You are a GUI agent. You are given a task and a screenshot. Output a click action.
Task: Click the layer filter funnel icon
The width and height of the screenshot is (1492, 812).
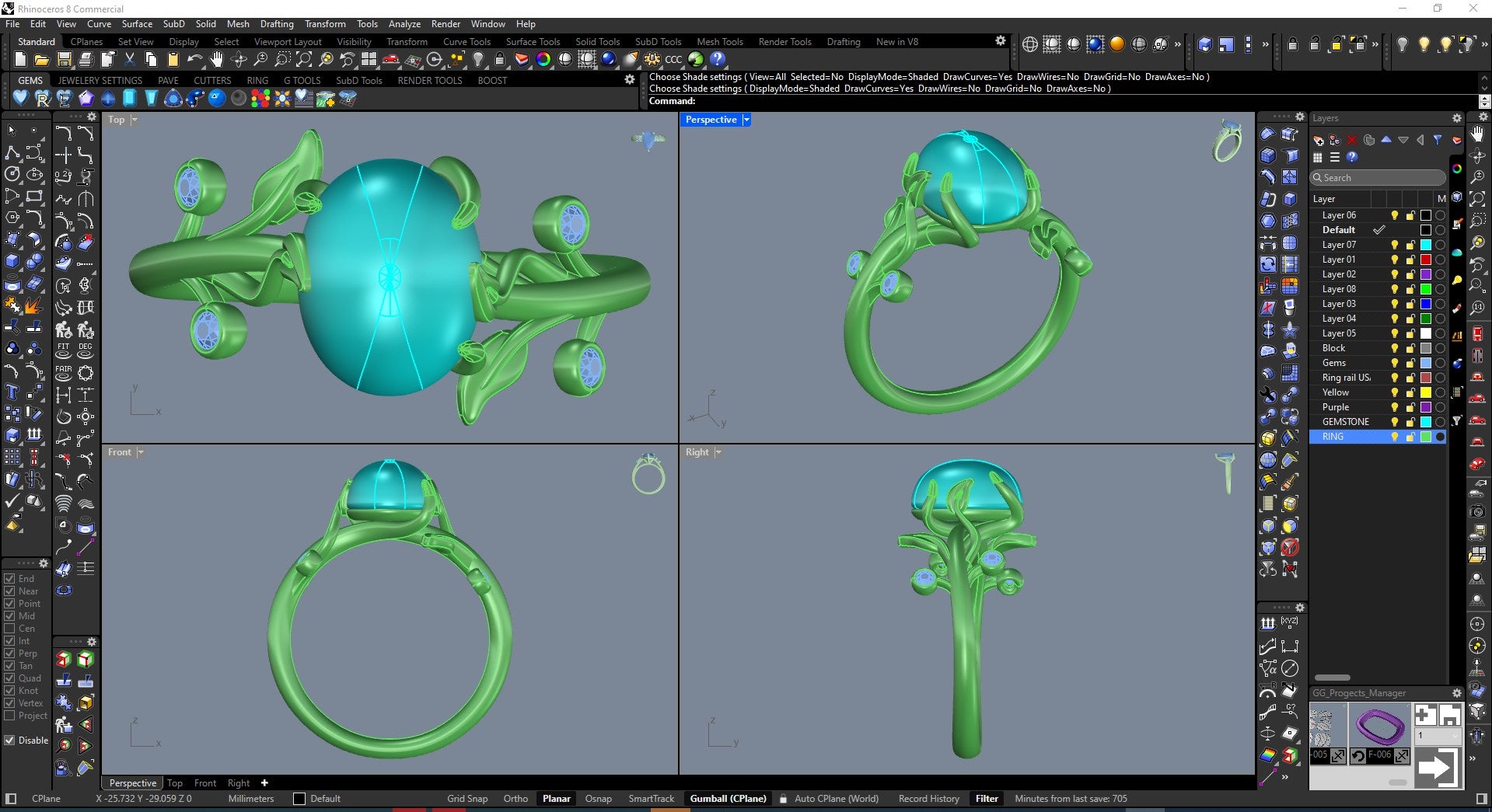tap(1438, 140)
